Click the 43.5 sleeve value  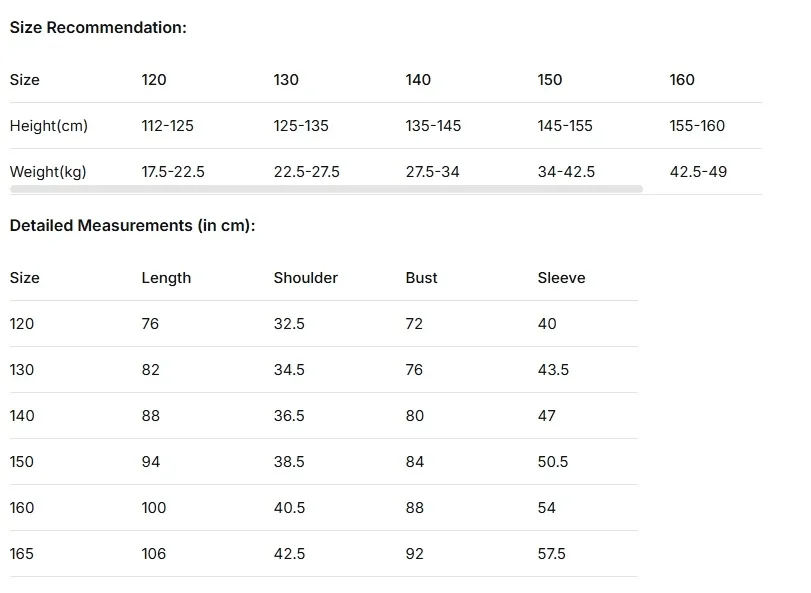[x=553, y=370]
